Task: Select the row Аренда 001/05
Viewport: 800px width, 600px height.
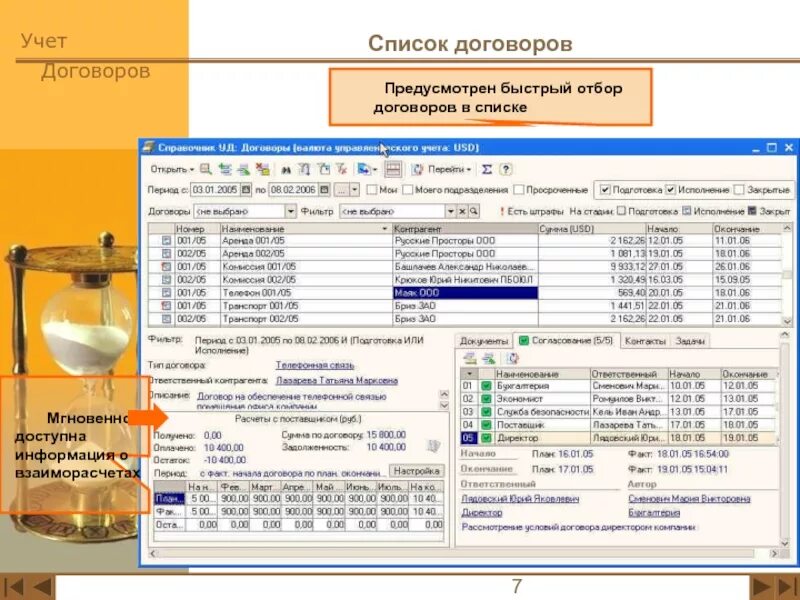Action: [x=464, y=240]
